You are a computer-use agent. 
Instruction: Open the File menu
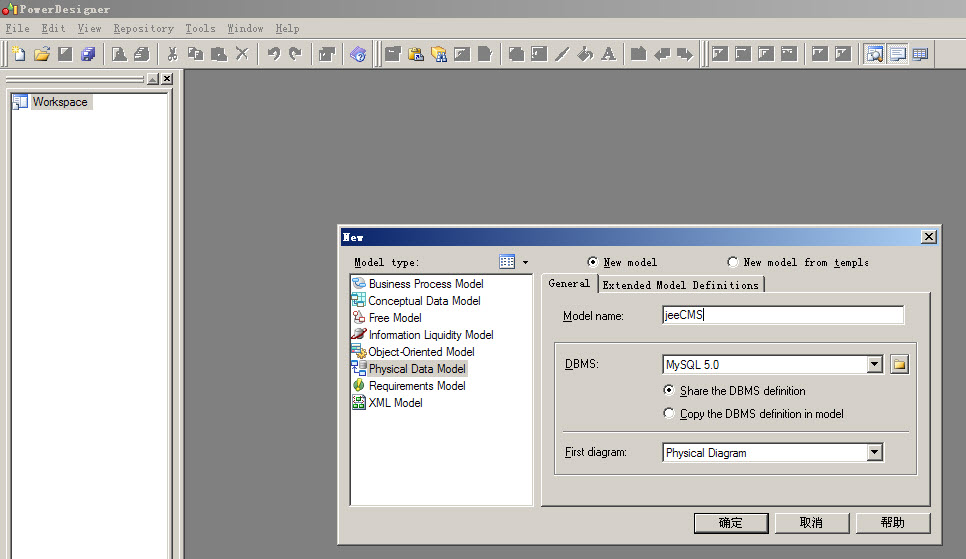tap(17, 28)
